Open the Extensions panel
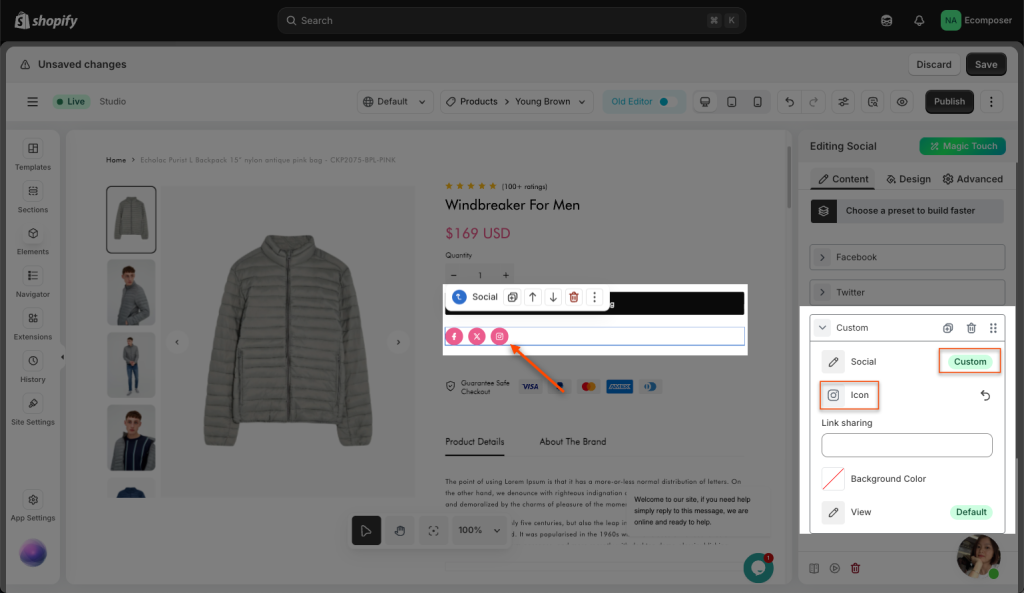The image size is (1024, 593). coord(33,324)
